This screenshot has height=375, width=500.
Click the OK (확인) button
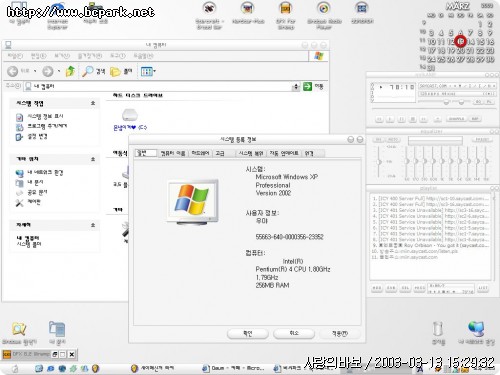pyautogui.click(x=248, y=333)
